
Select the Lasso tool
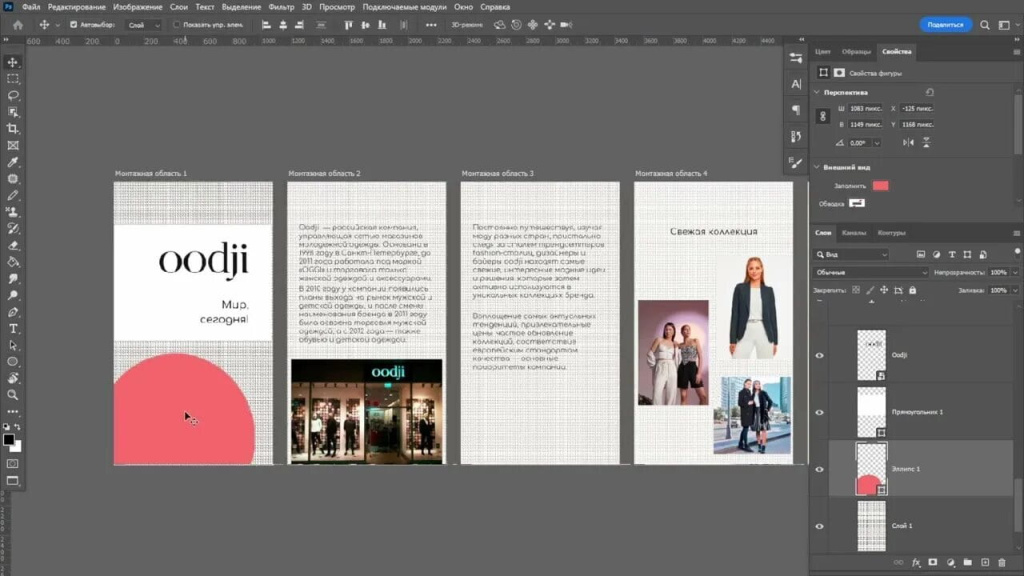click(12, 95)
